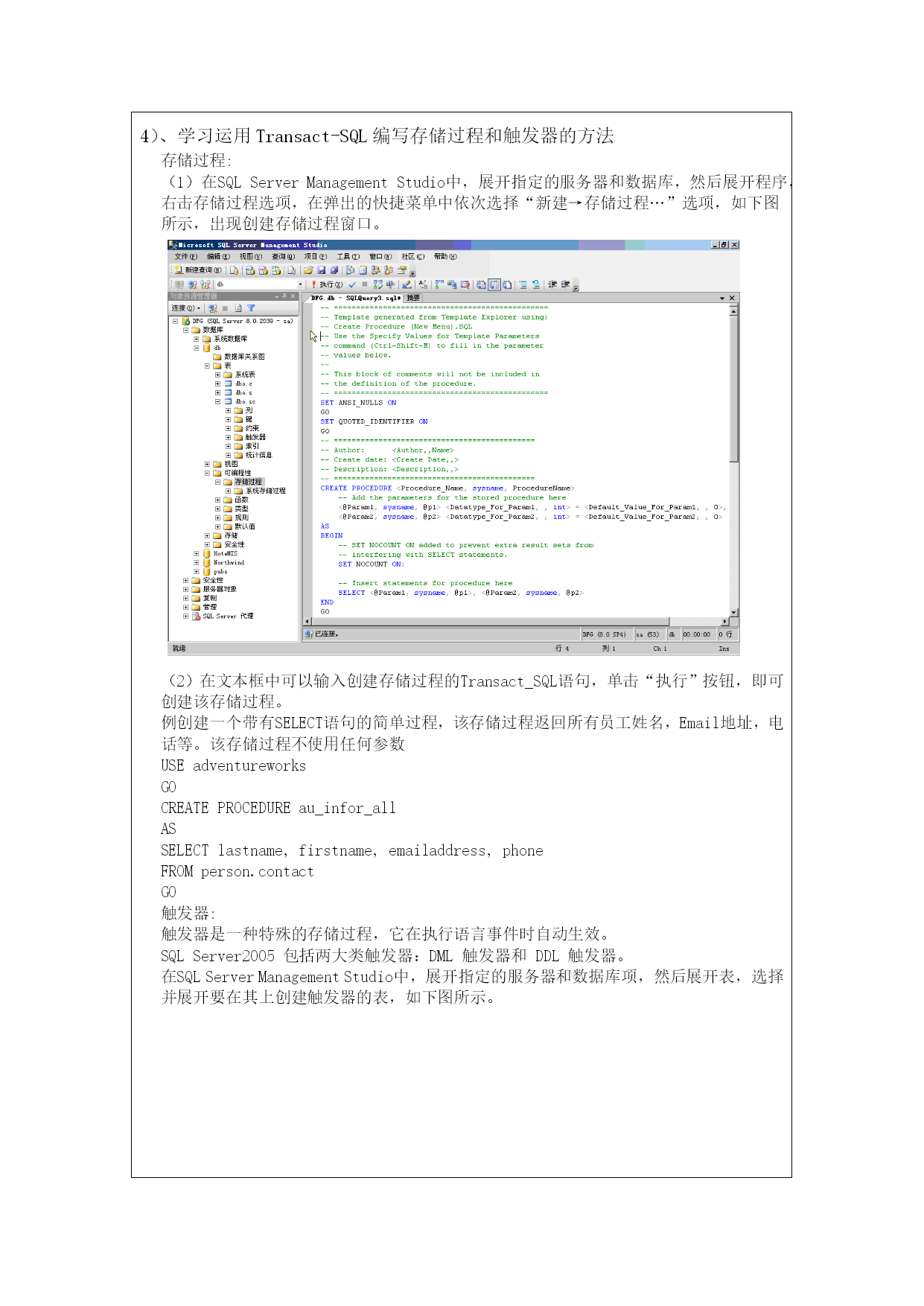Click the 新建查询 (New Query) toolbar button
This screenshot has height=1306, width=924.
click(198, 270)
